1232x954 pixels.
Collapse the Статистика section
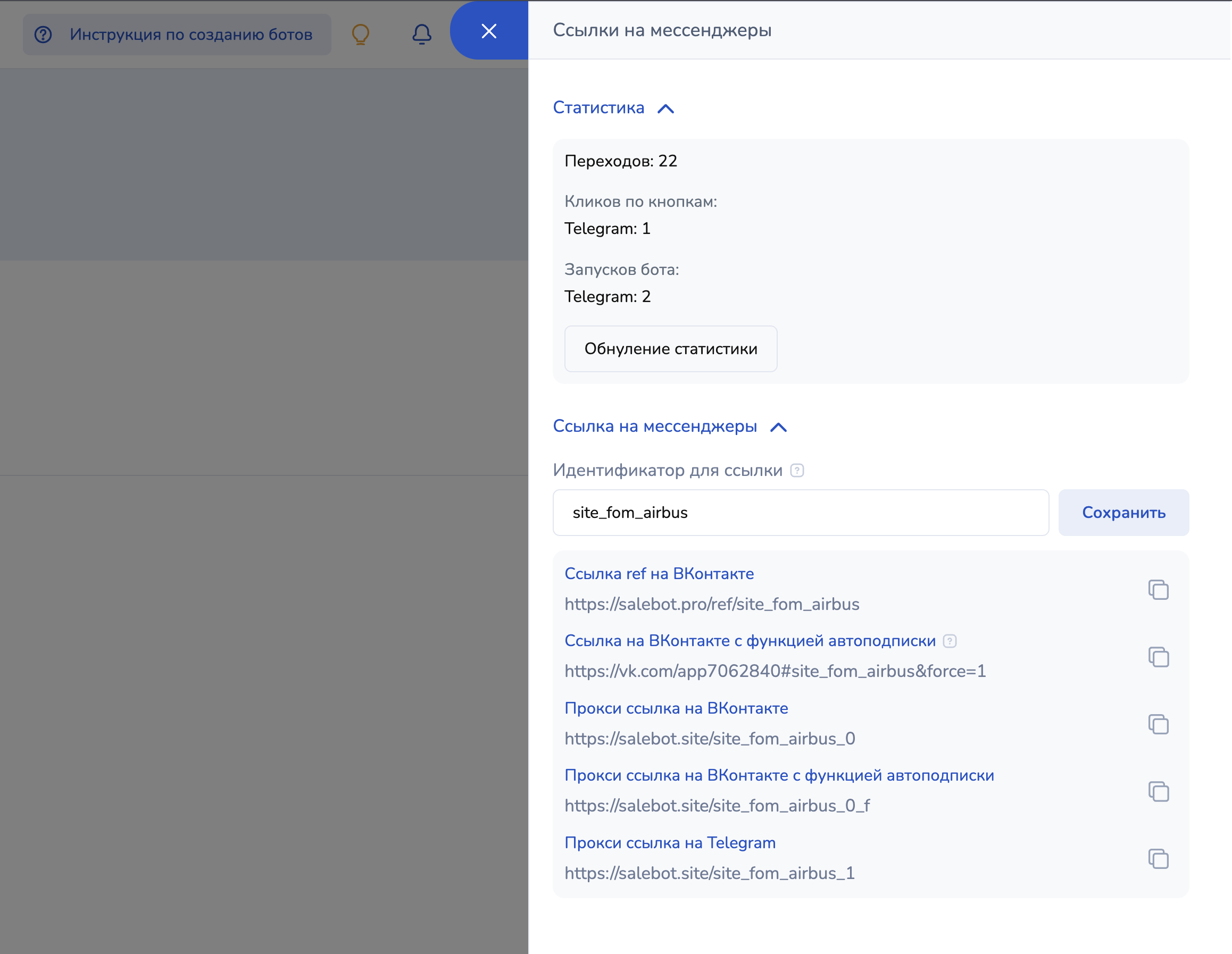point(665,108)
